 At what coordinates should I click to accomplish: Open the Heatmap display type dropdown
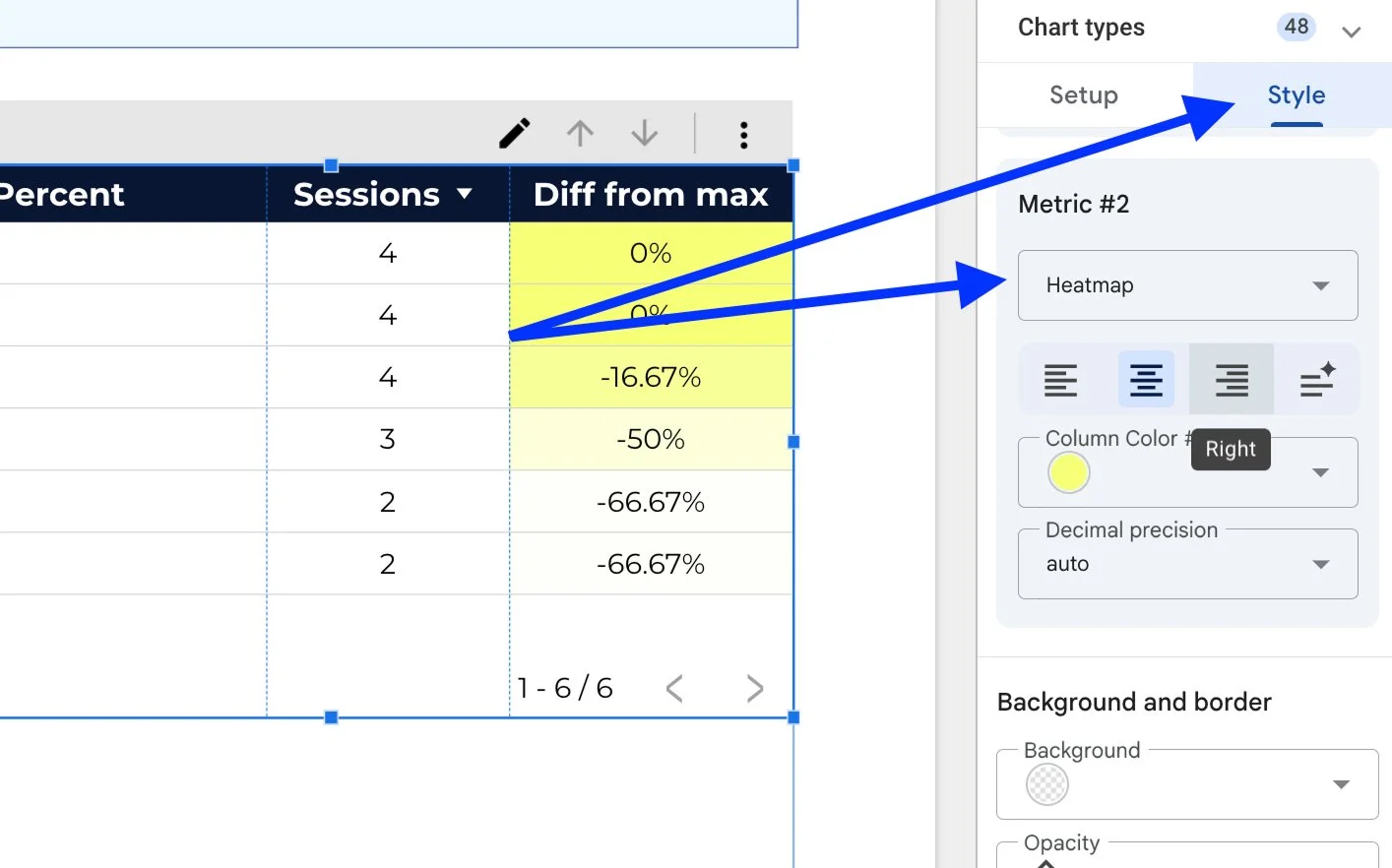[x=1188, y=285]
